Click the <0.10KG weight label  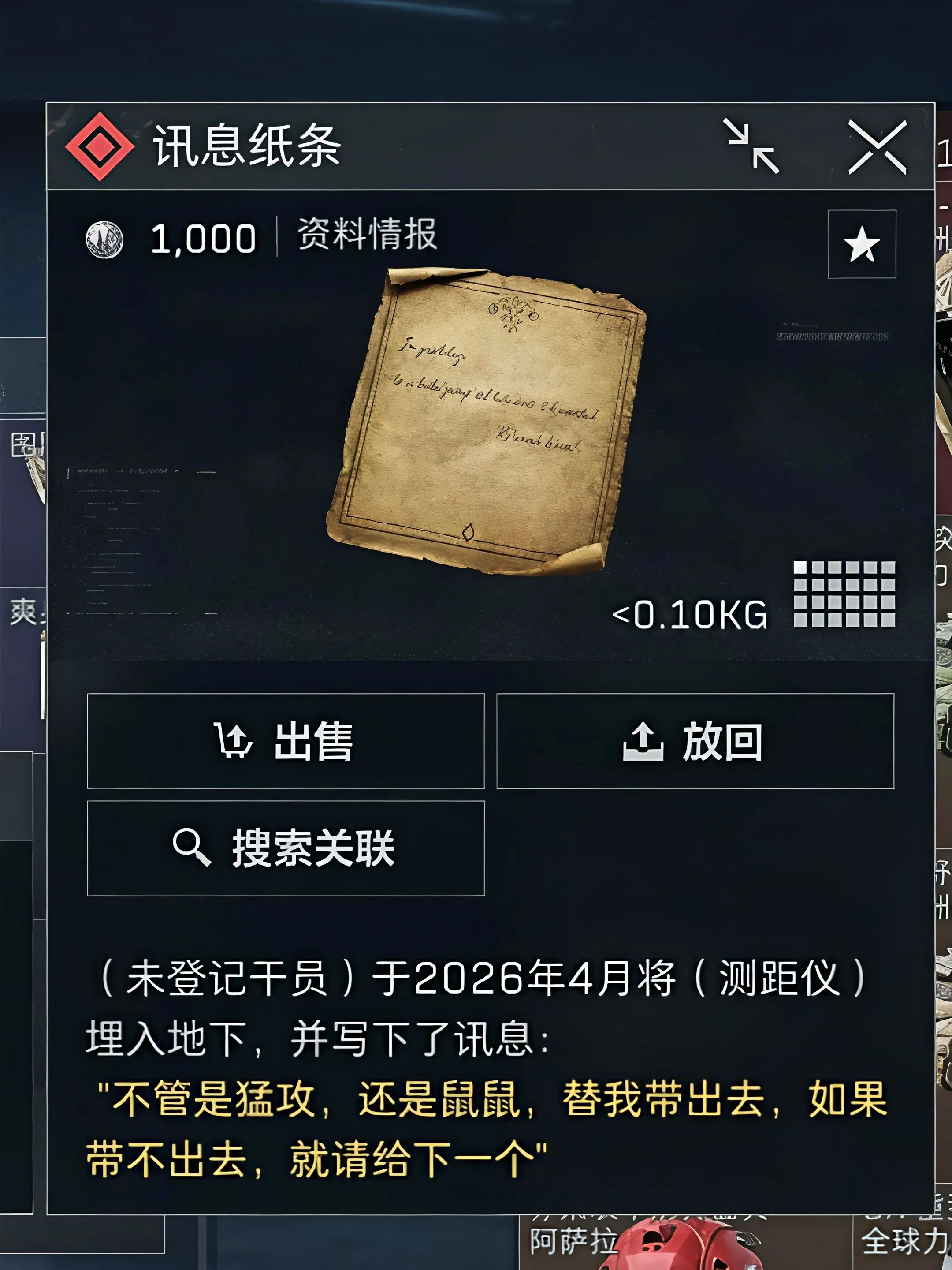tap(689, 615)
